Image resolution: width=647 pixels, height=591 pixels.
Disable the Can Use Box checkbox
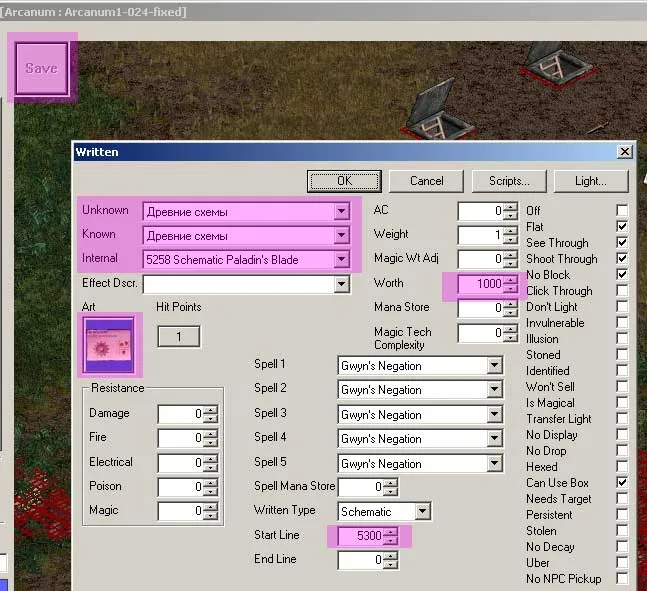(622, 483)
